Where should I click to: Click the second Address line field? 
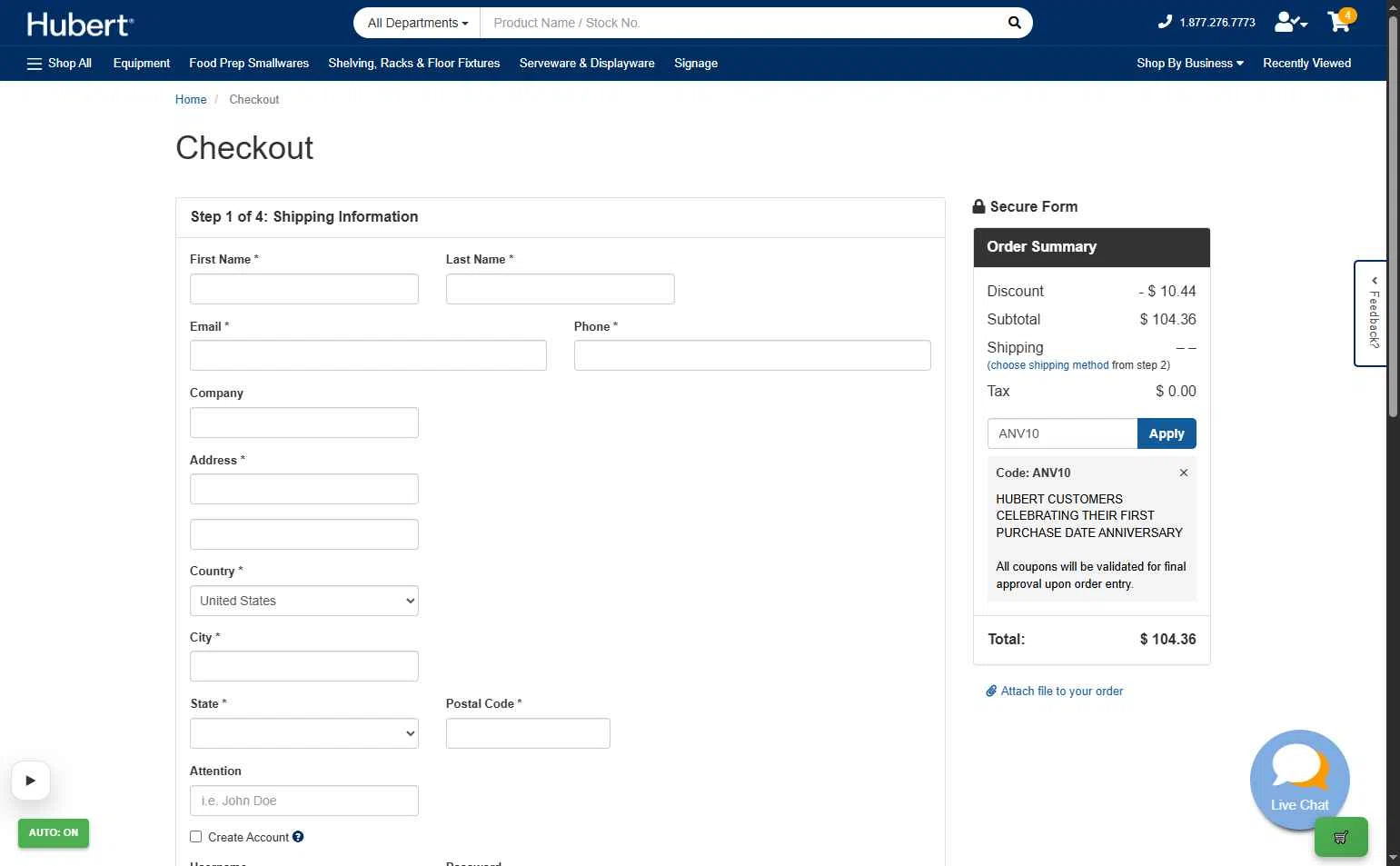click(304, 534)
